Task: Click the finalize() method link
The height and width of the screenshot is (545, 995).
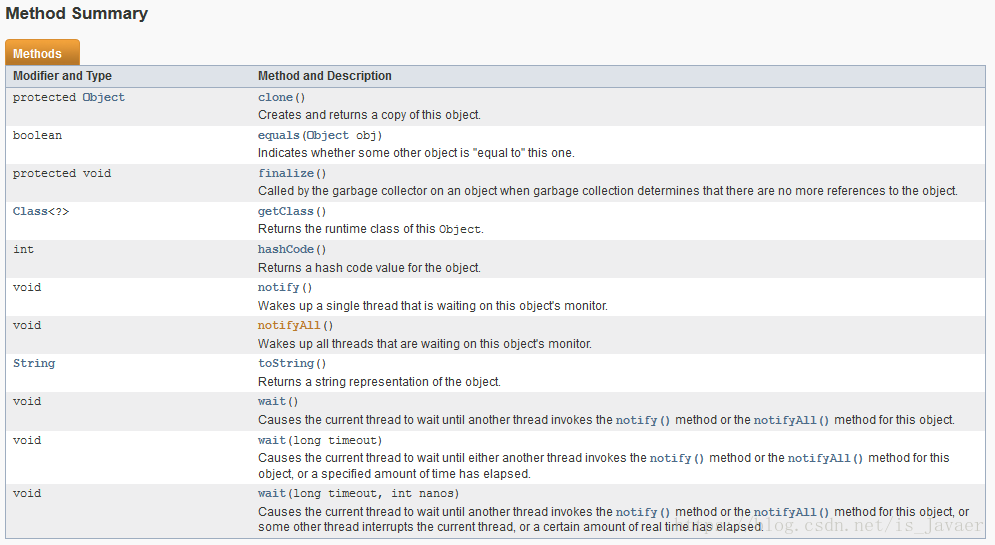Action: point(286,173)
